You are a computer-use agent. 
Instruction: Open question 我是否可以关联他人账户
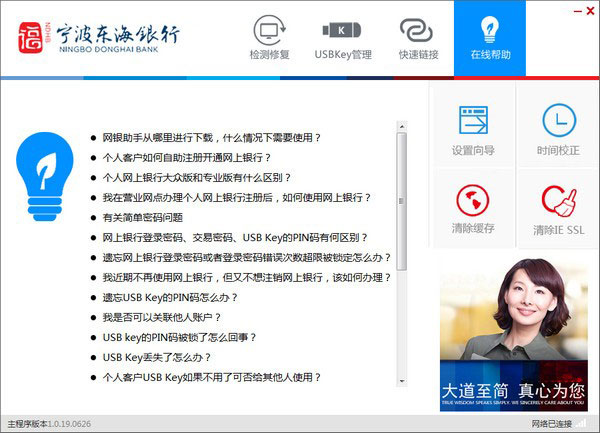click(x=162, y=317)
